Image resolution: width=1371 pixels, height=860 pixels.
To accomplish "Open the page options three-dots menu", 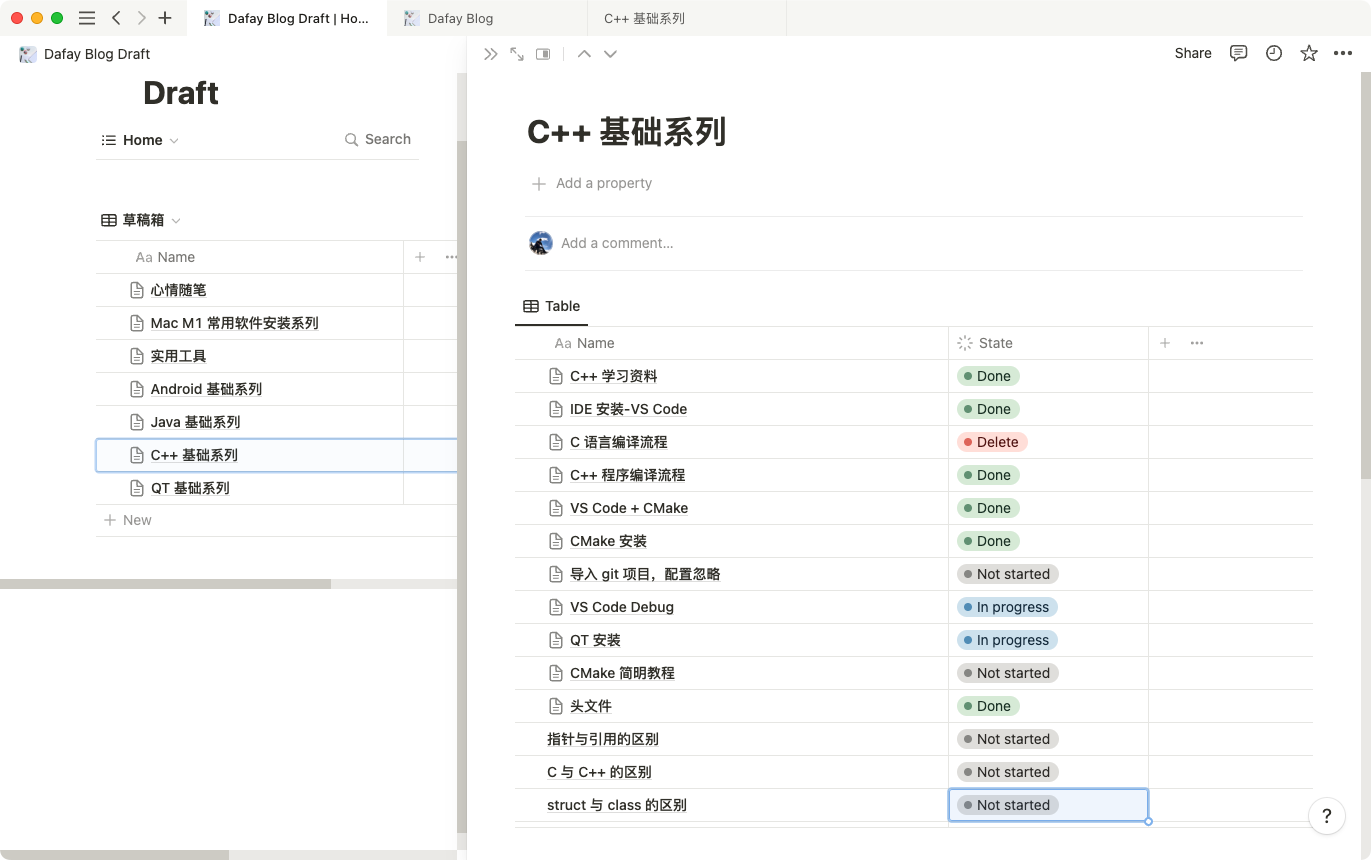I will (1343, 54).
